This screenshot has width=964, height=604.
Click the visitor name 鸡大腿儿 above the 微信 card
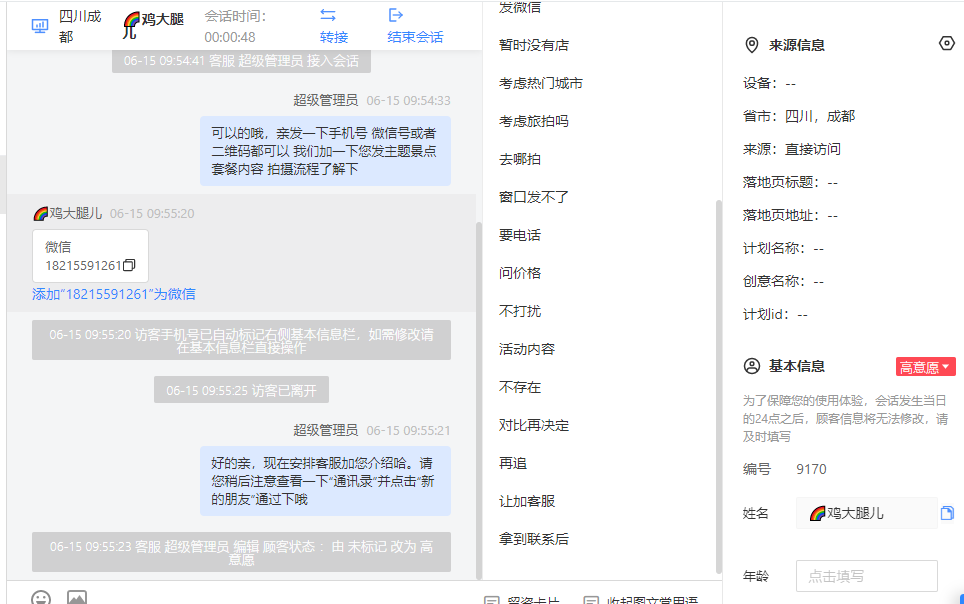click(75, 213)
